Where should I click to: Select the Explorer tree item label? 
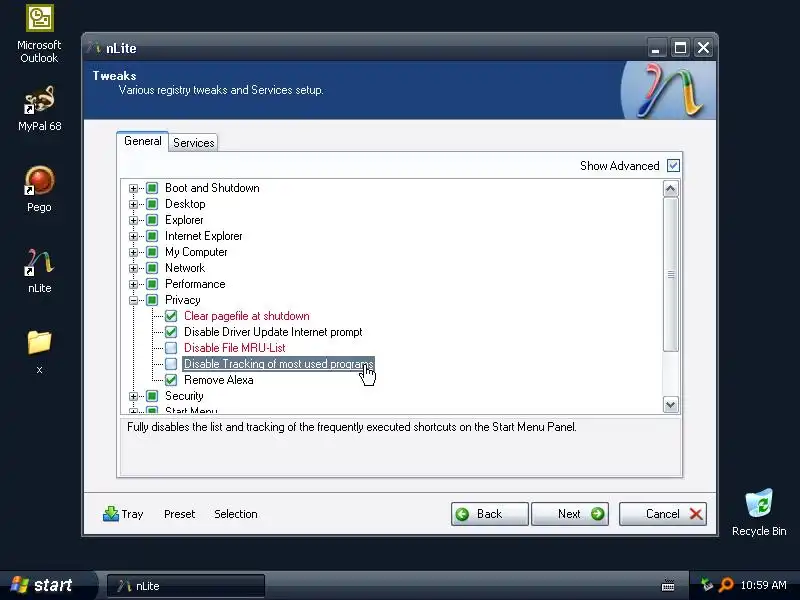(184, 220)
